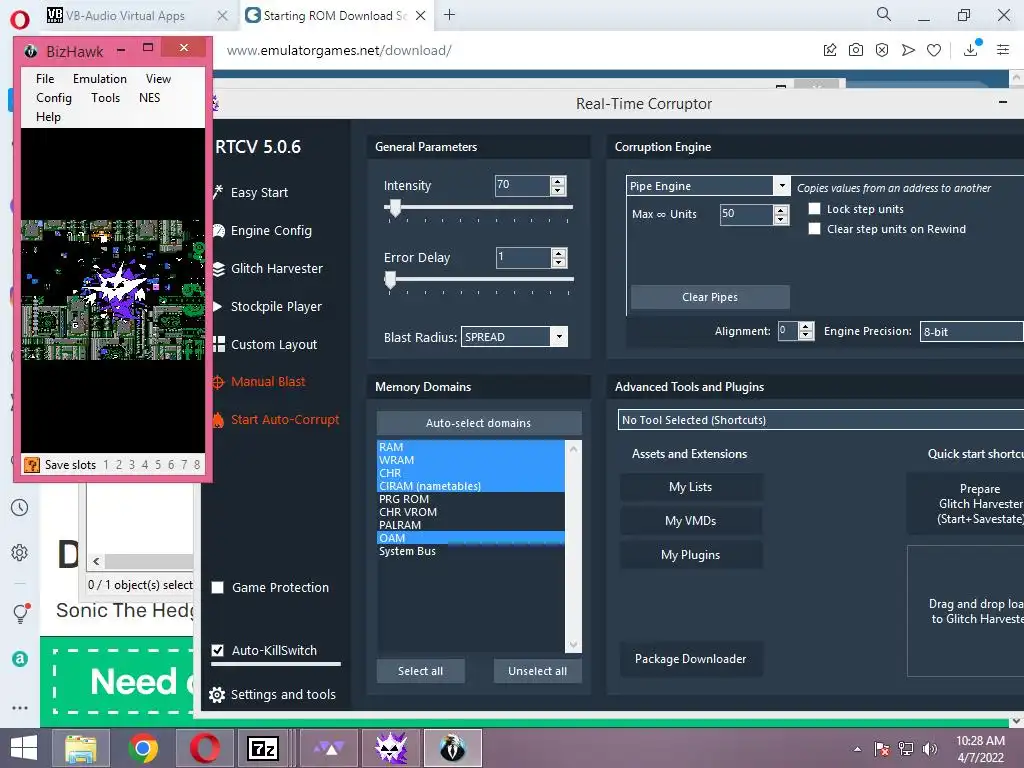Screen dimensions: 1024x768
Task: Enable Game Protection checkbox
Action: point(217,587)
